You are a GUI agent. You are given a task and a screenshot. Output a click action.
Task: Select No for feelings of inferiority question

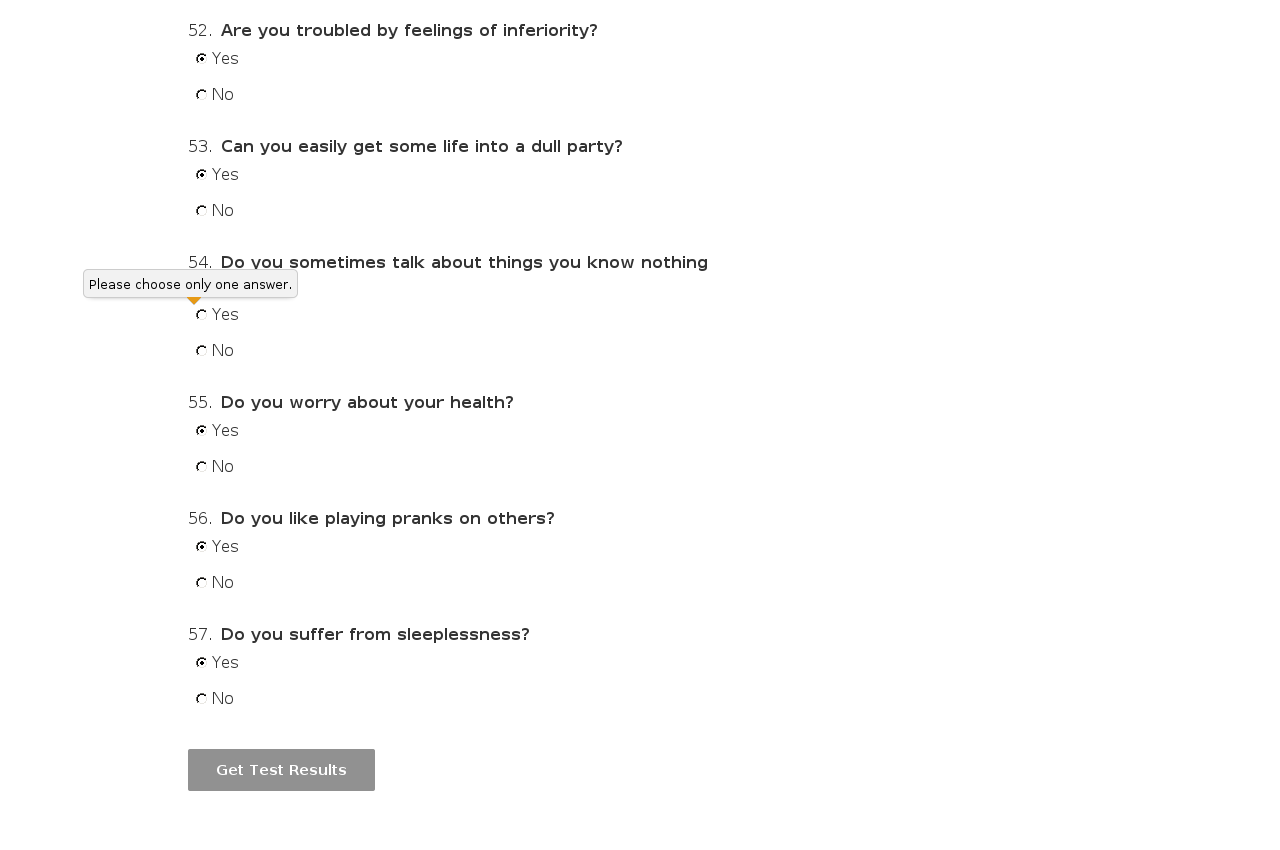coord(202,95)
